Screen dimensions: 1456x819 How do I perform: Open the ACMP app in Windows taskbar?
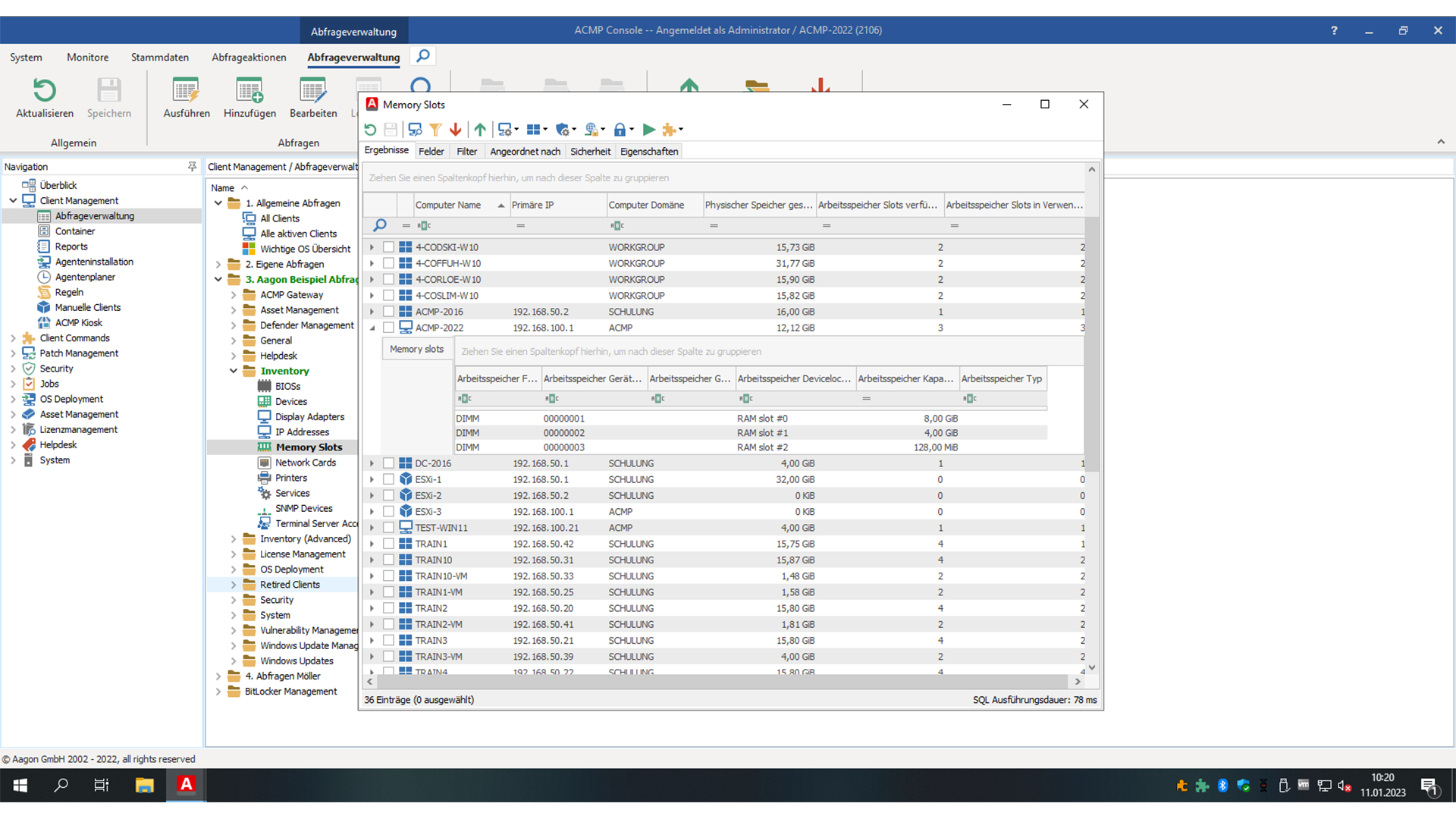(186, 785)
